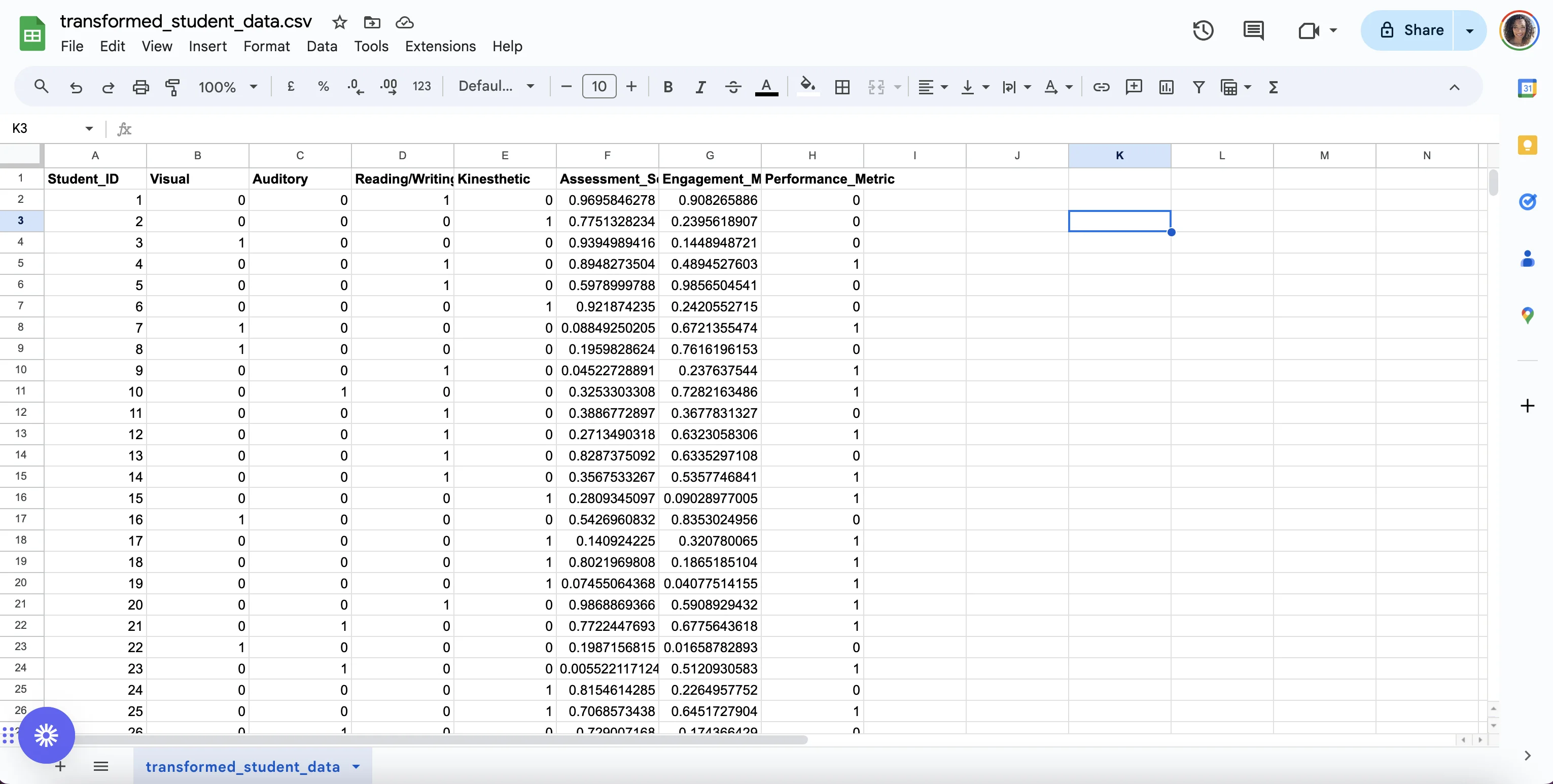The width and height of the screenshot is (1553, 784).
Task: Open the zoom 100% dropdown
Action: click(227, 87)
